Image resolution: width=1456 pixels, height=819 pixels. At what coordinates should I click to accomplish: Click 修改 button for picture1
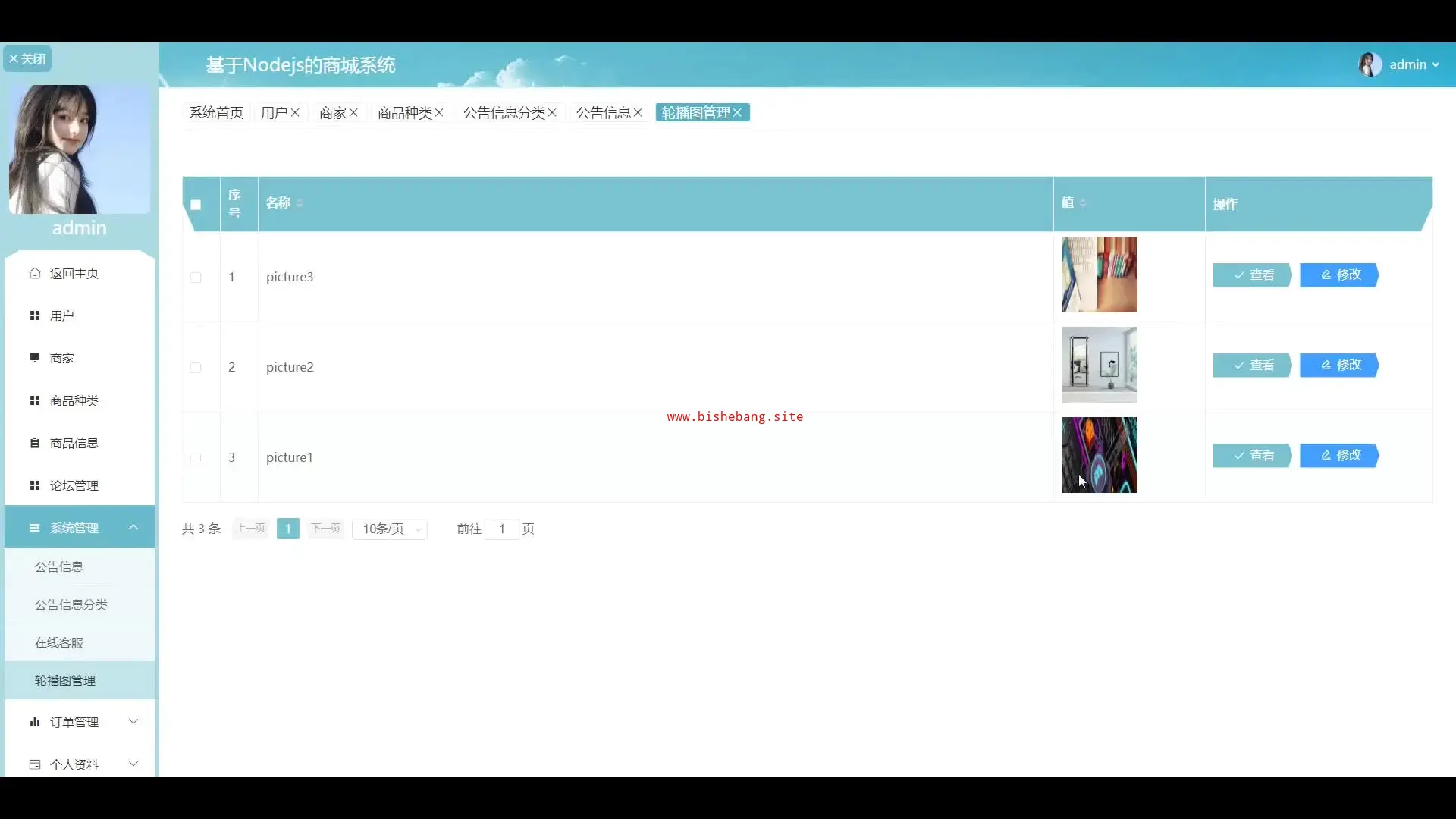coord(1339,456)
